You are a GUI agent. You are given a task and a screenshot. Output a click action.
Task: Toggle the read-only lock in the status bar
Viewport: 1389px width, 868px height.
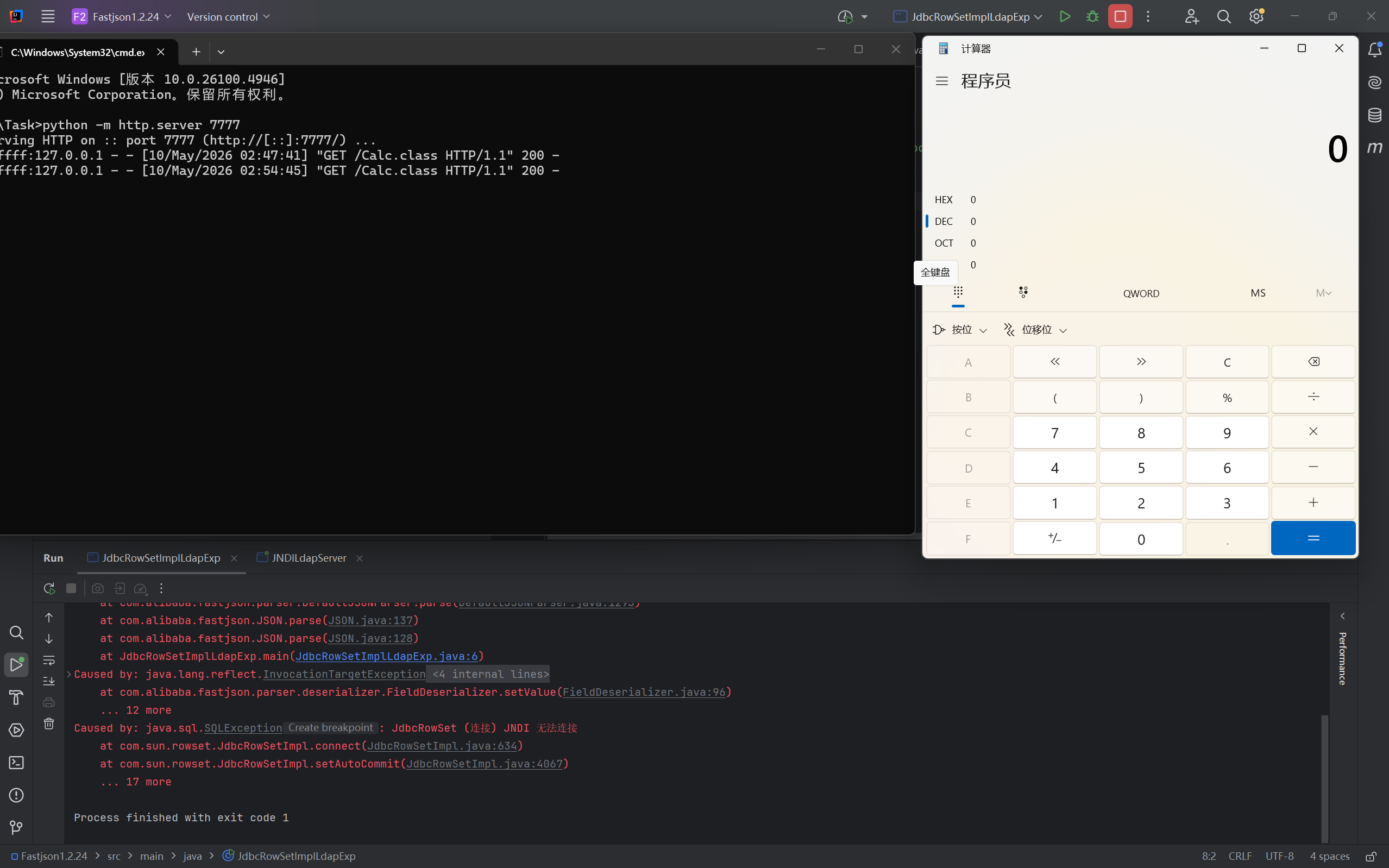[x=1371, y=856]
